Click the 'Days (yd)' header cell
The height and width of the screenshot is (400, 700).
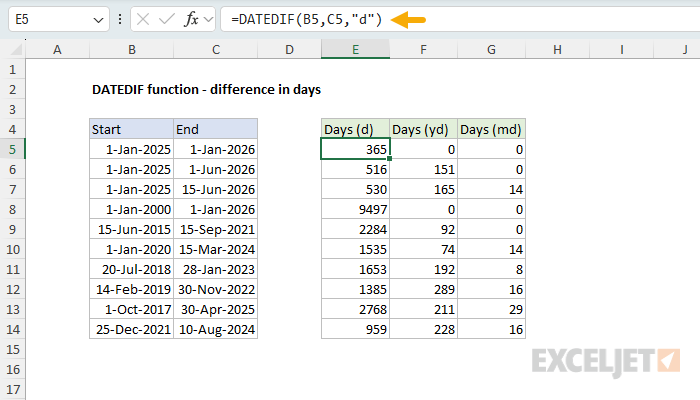(423, 129)
